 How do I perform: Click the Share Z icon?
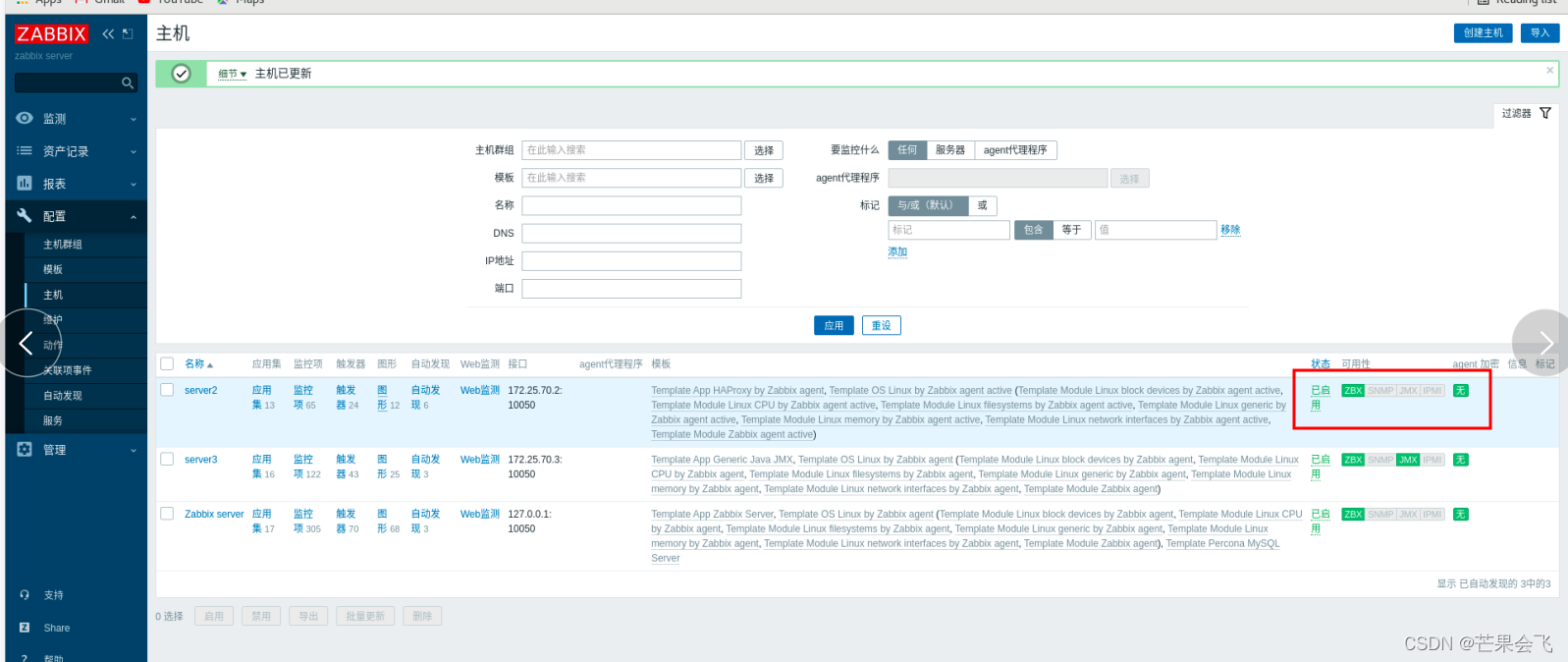(25, 627)
